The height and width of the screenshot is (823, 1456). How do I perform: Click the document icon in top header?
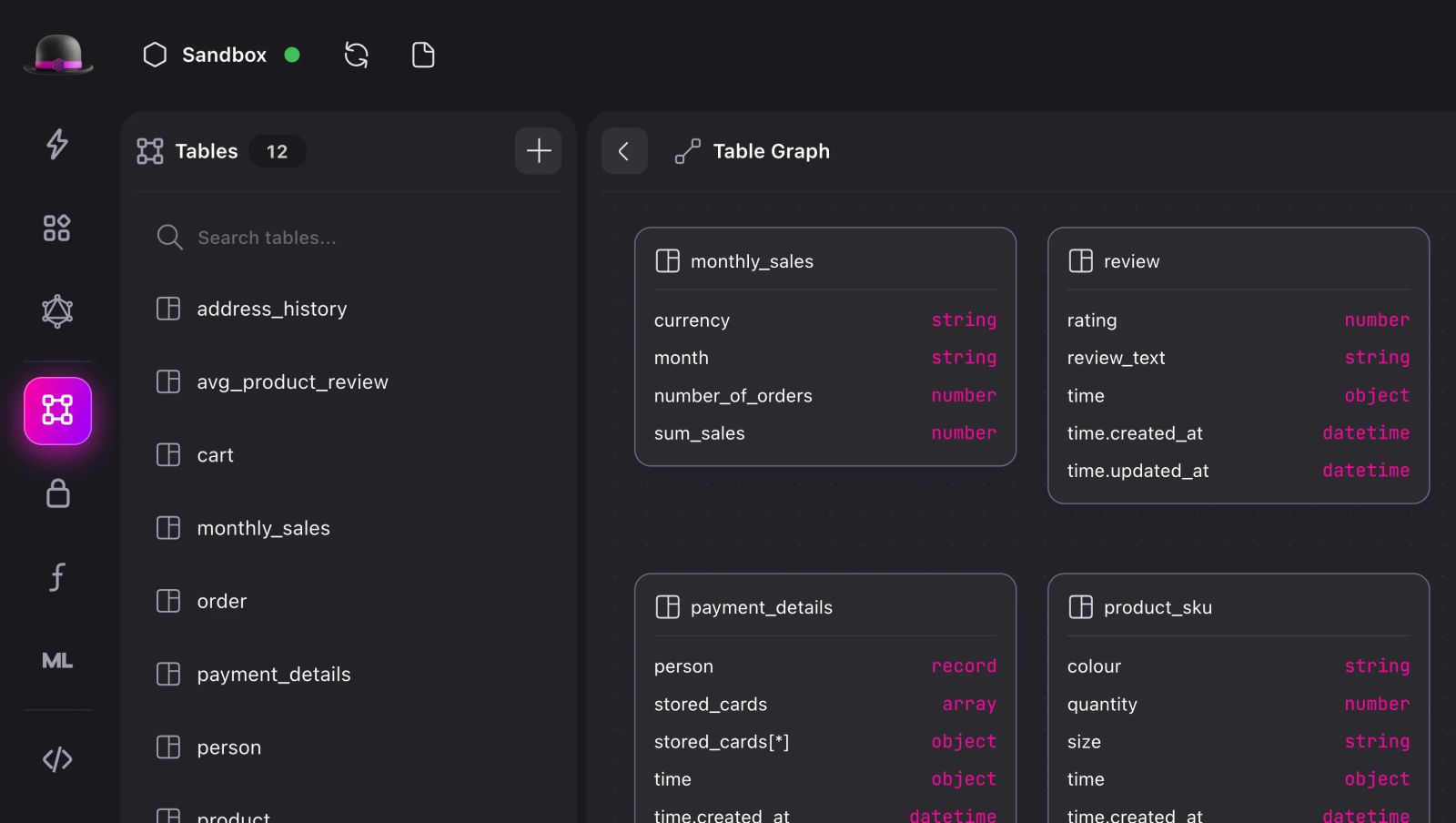pos(423,55)
